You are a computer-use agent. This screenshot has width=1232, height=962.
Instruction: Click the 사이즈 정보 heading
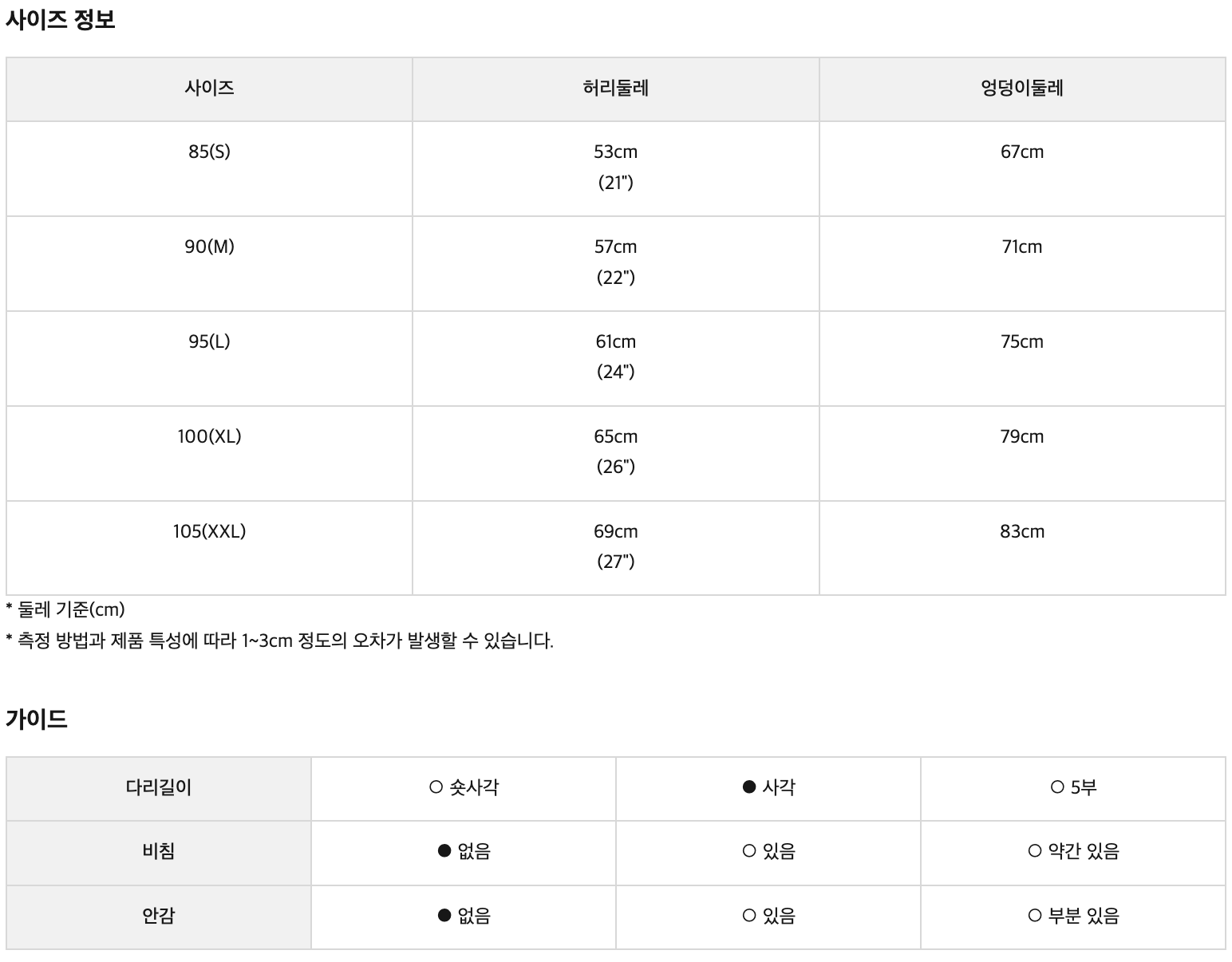61,19
